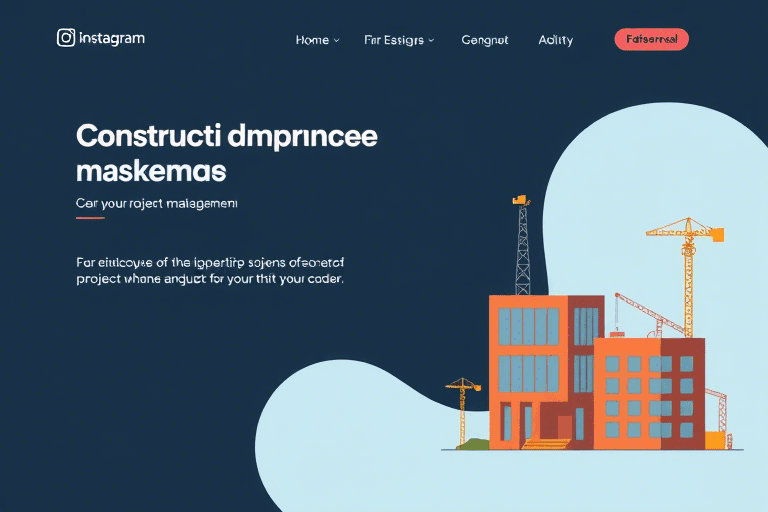The image size is (768, 512).
Task: Click the description paragraph starting with Far
Action: (x=210, y=271)
